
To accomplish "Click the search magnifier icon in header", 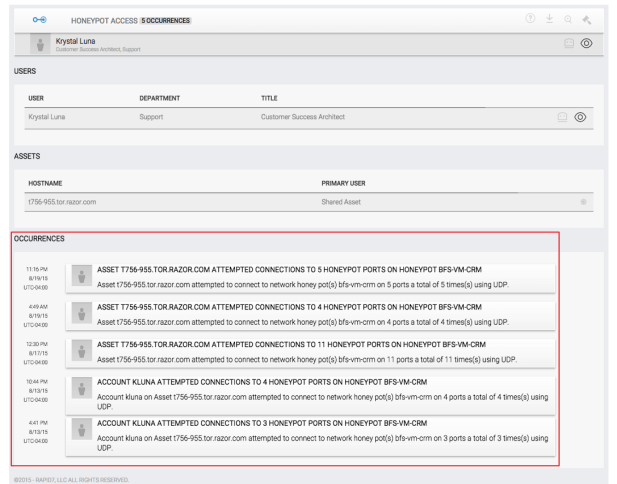I will (568, 19).
